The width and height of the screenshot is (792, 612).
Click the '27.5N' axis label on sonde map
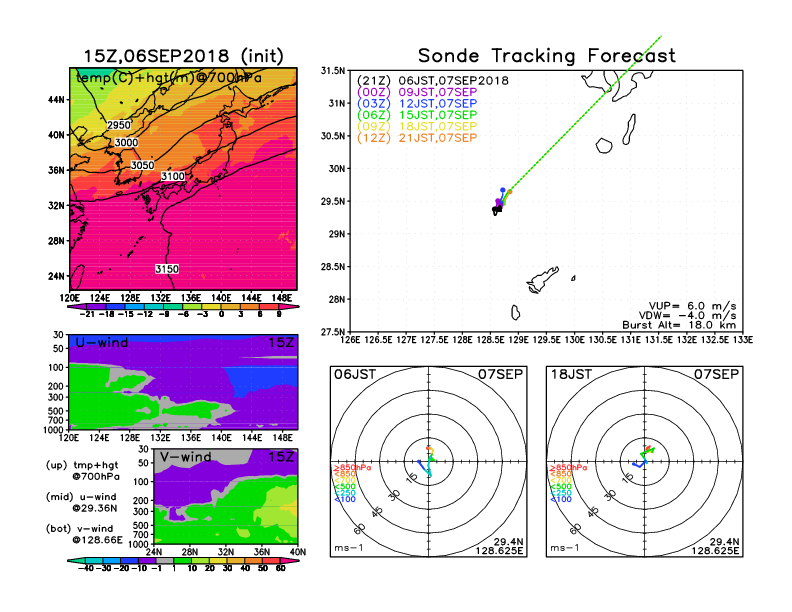(333, 332)
